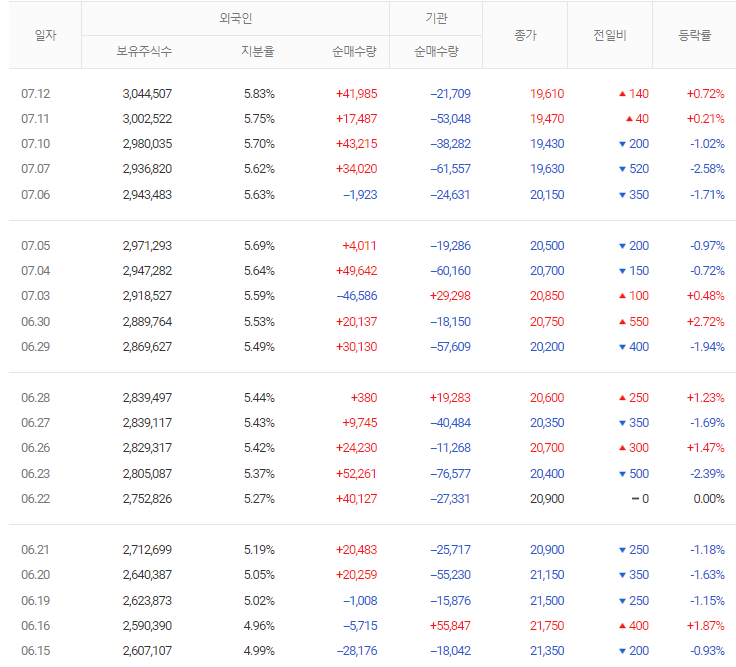736x667 pixels.
Task: Select the date 07.12 row
Action: click(36, 94)
